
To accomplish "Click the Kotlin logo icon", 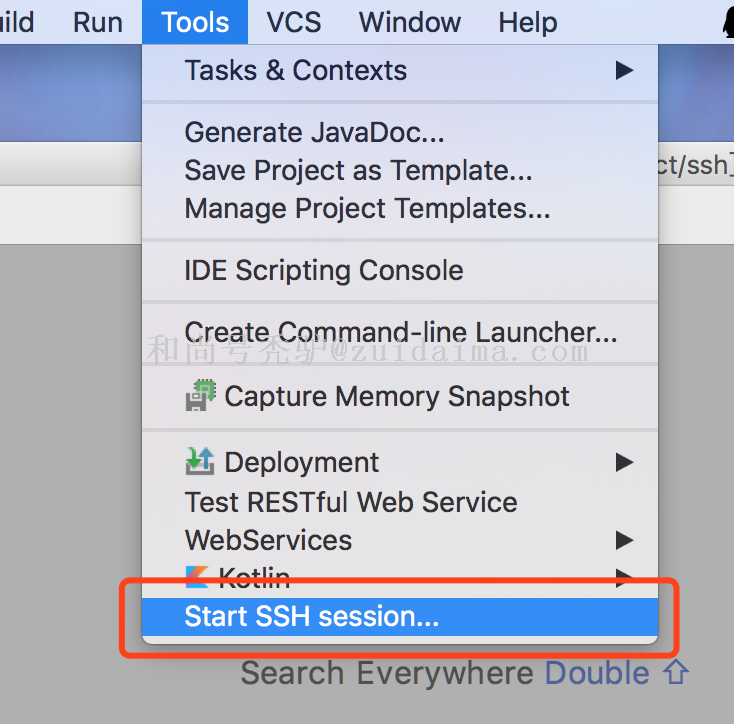I will [198, 574].
